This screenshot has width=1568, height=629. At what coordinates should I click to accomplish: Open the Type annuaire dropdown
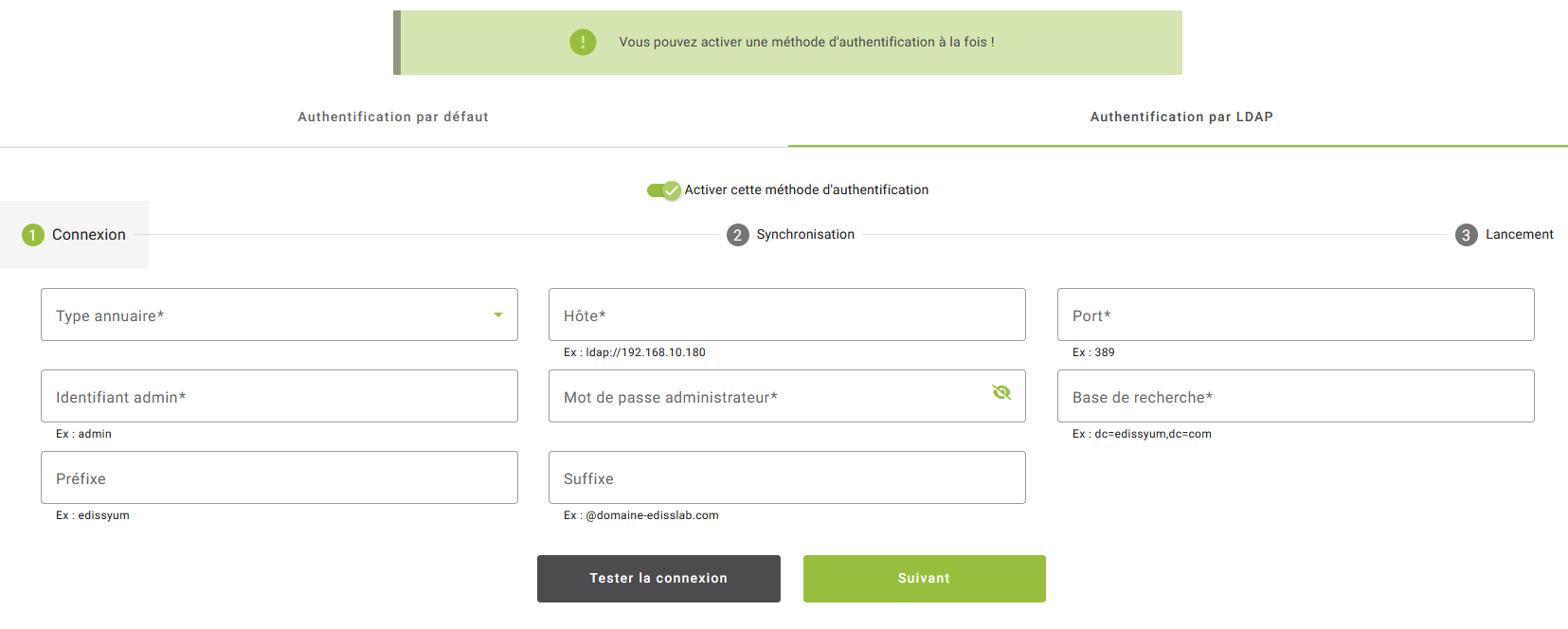click(265, 314)
